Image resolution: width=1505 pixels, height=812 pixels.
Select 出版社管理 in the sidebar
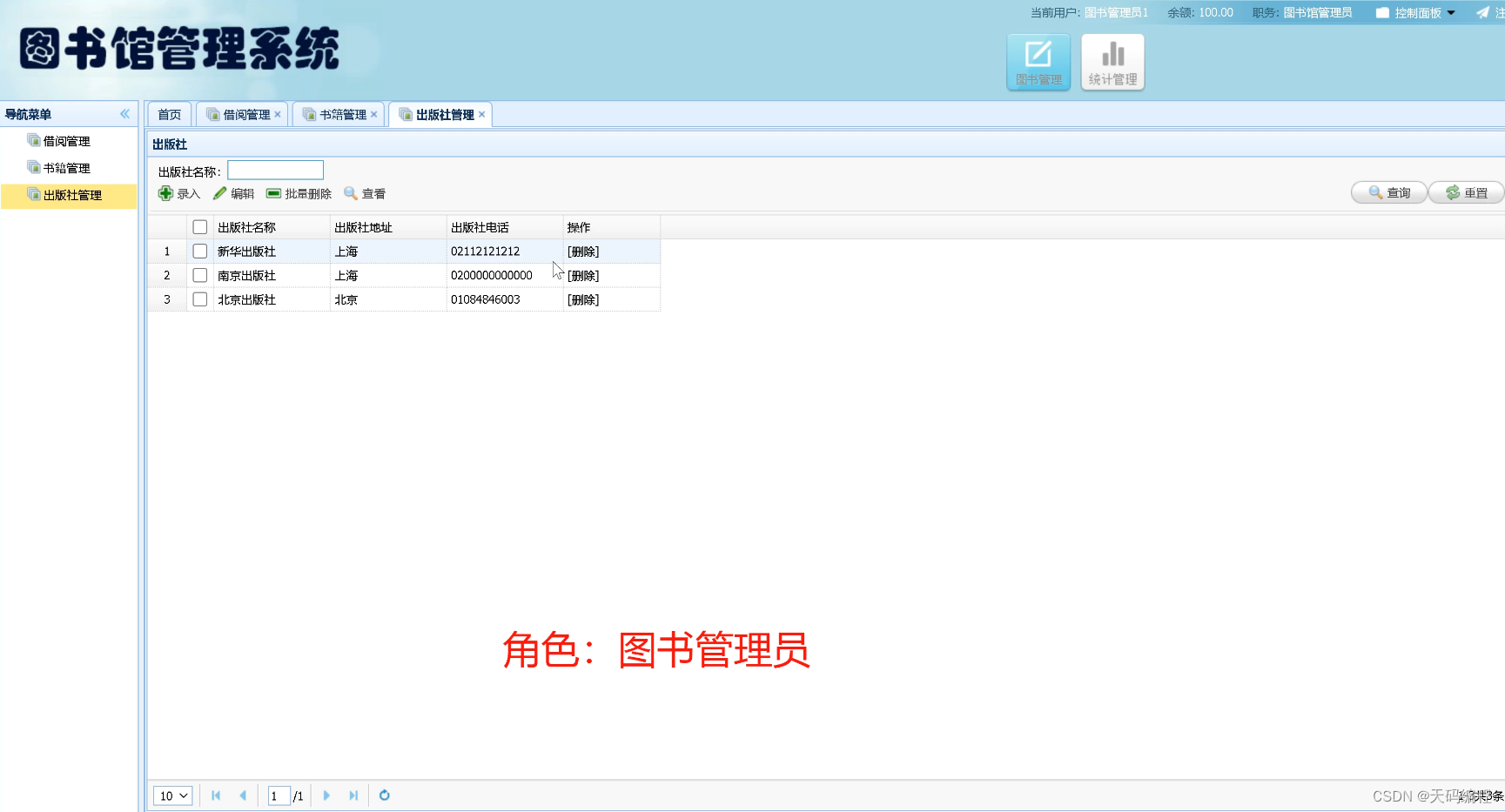pos(69,196)
